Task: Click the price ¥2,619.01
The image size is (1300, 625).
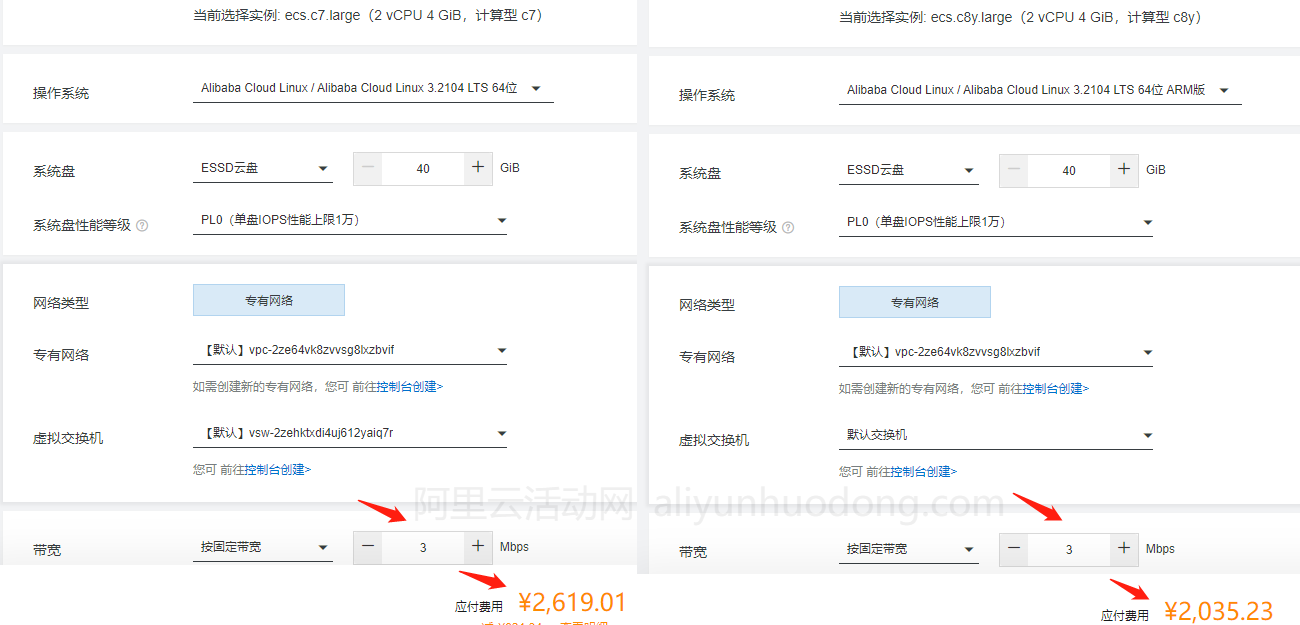Action: (x=572, y=603)
